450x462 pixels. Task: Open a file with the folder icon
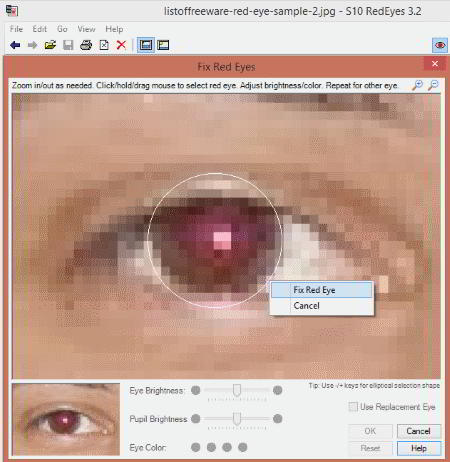pyautogui.click(x=50, y=45)
